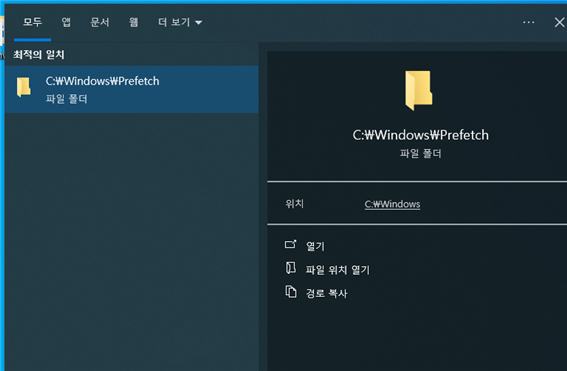
Task: Click 열기 to open the folder
Action: click(315, 246)
